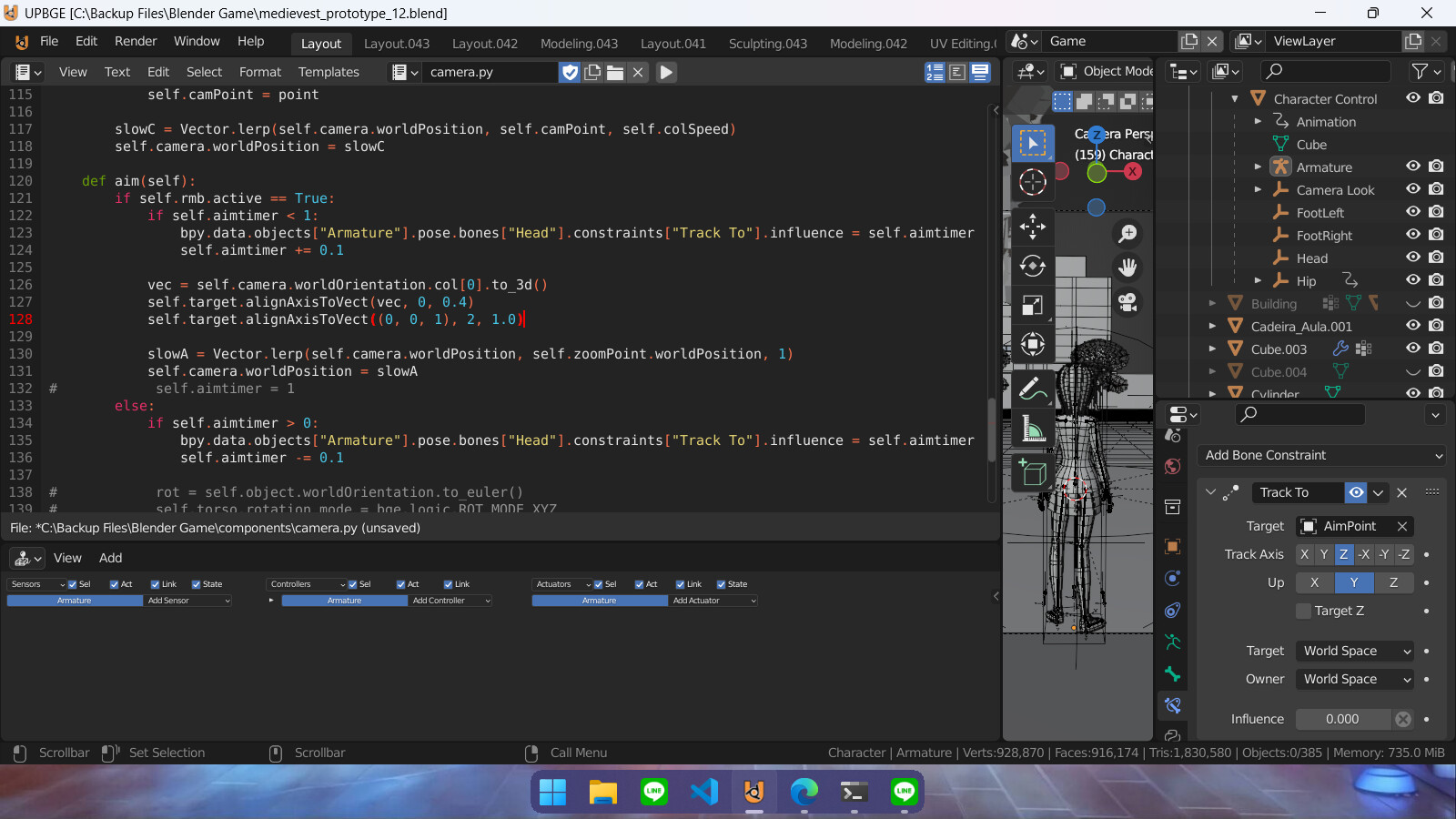Select the Measure tool in the viewport

[1033, 428]
